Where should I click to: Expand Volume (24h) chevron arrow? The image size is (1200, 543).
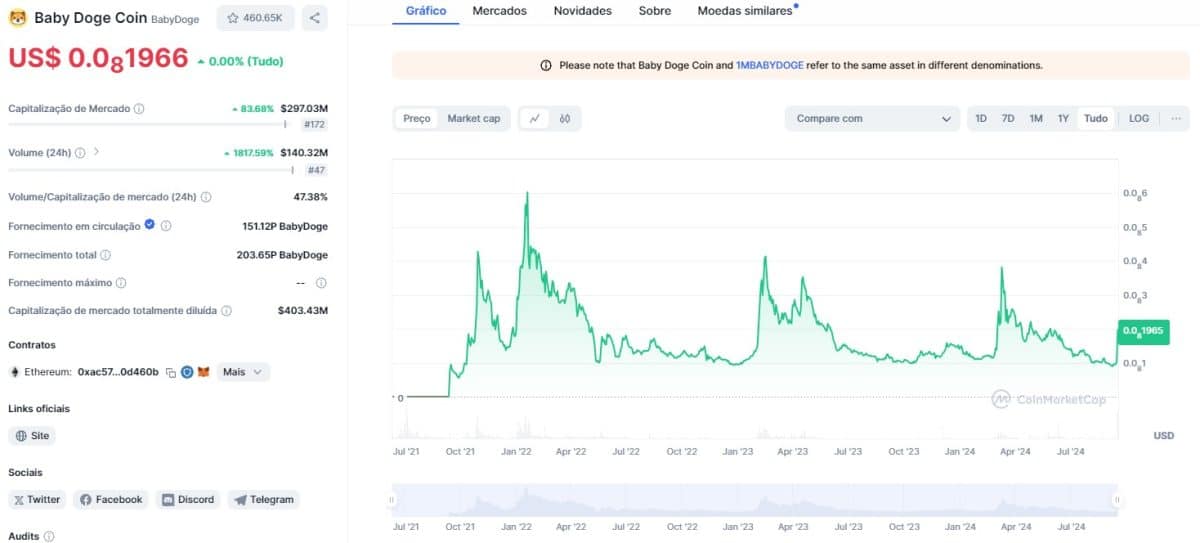pos(96,153)
